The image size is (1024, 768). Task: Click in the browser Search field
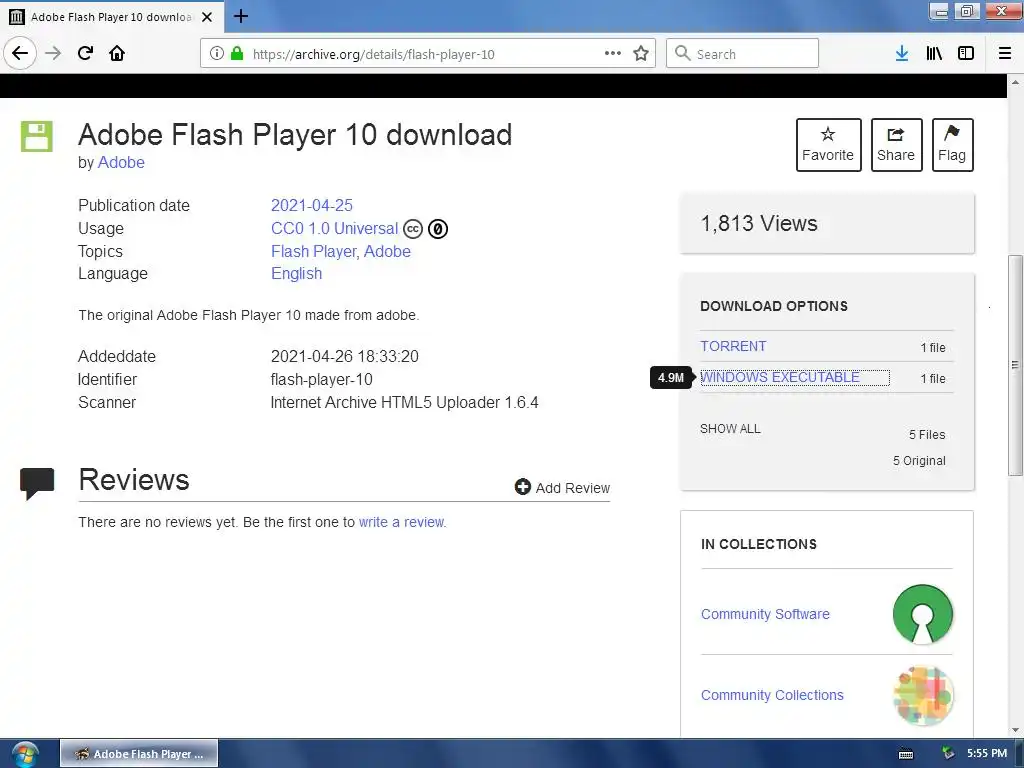click(x=742, y=54)
